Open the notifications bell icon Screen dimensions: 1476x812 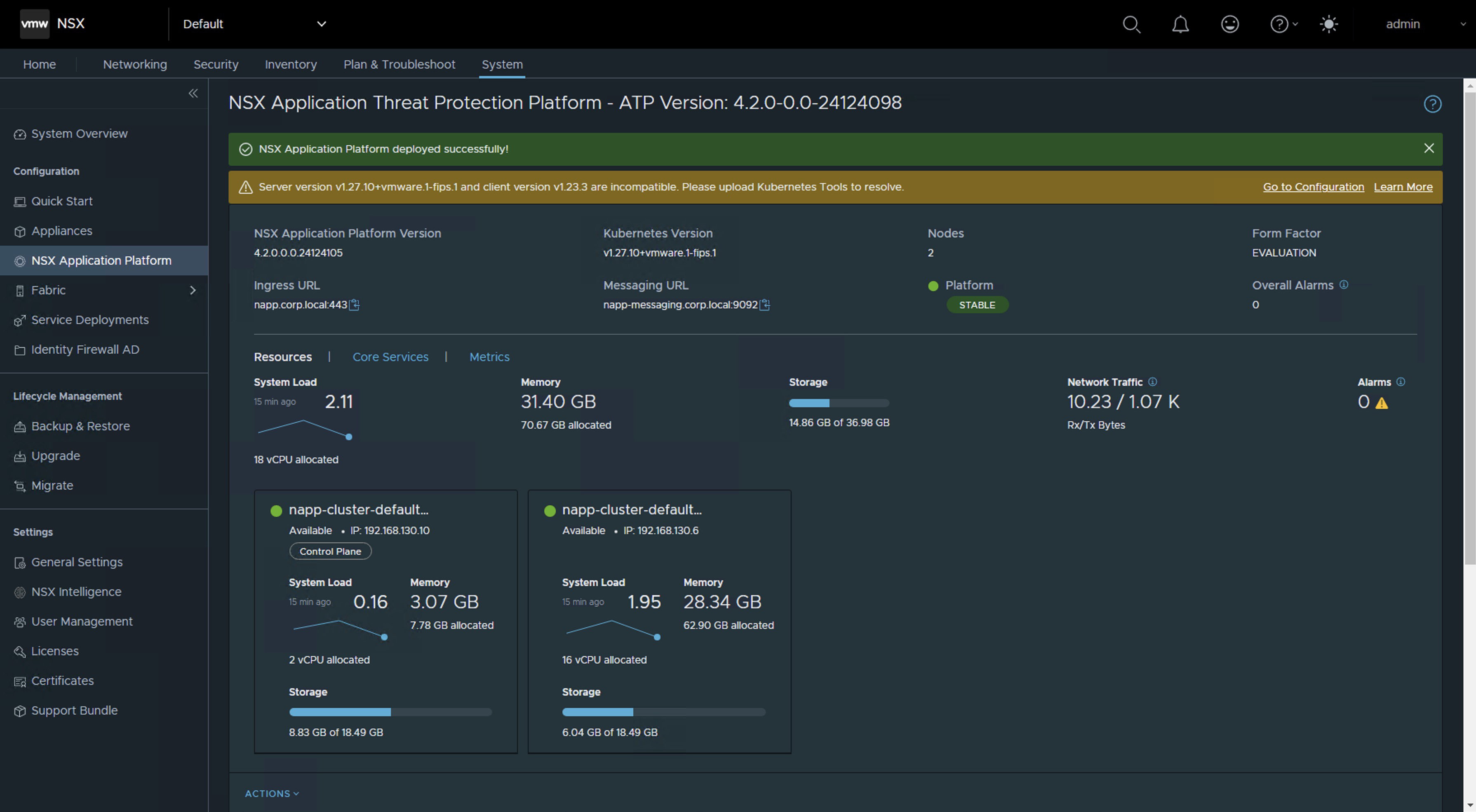tap(1180, 24)
